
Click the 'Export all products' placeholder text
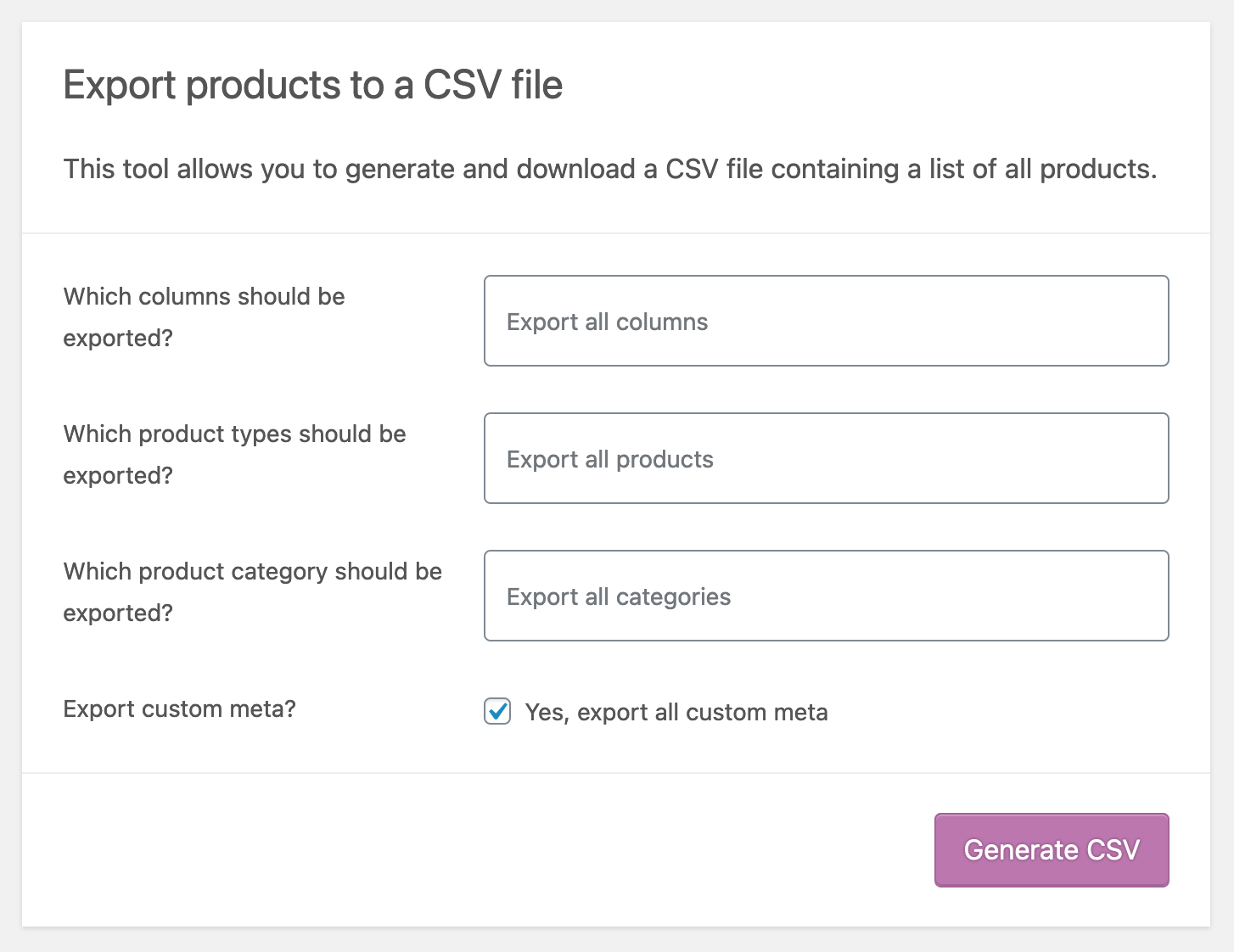[609, 460]
